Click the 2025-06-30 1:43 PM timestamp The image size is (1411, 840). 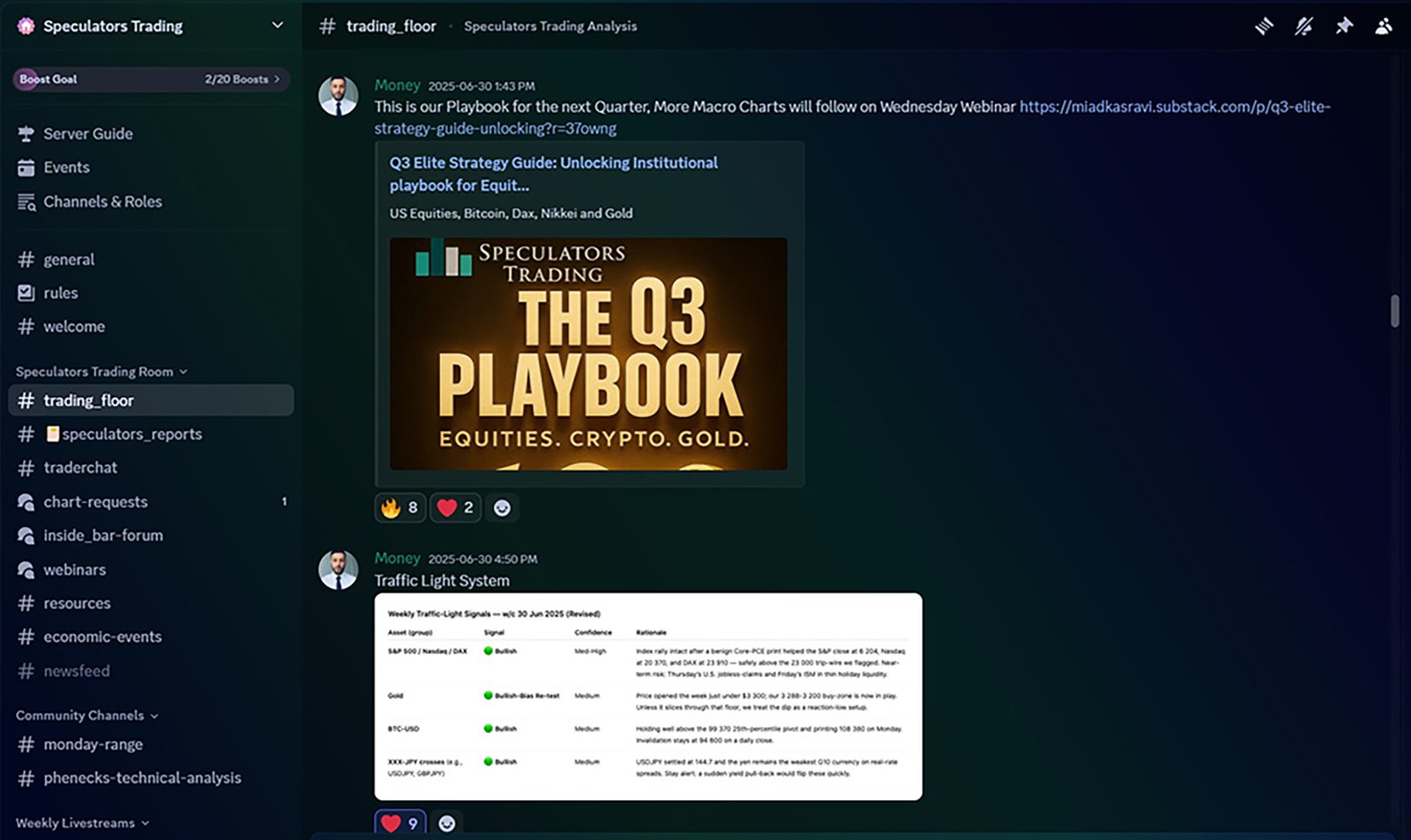coord(482,86)
